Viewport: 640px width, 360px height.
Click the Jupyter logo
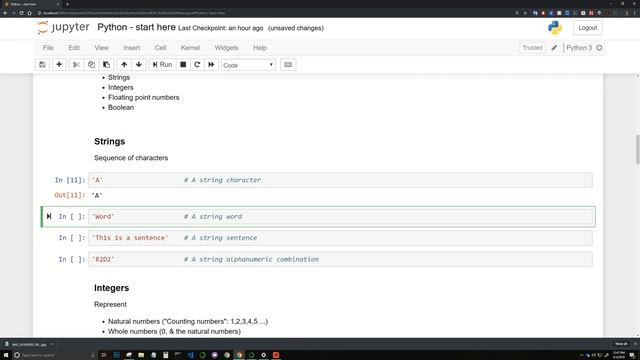click(x=63, y=28)
